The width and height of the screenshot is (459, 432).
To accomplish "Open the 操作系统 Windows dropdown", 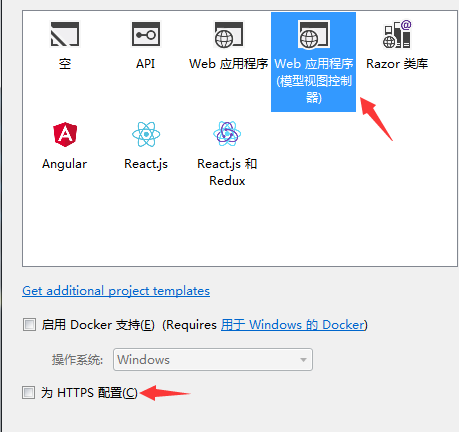I will pos(213,360).
